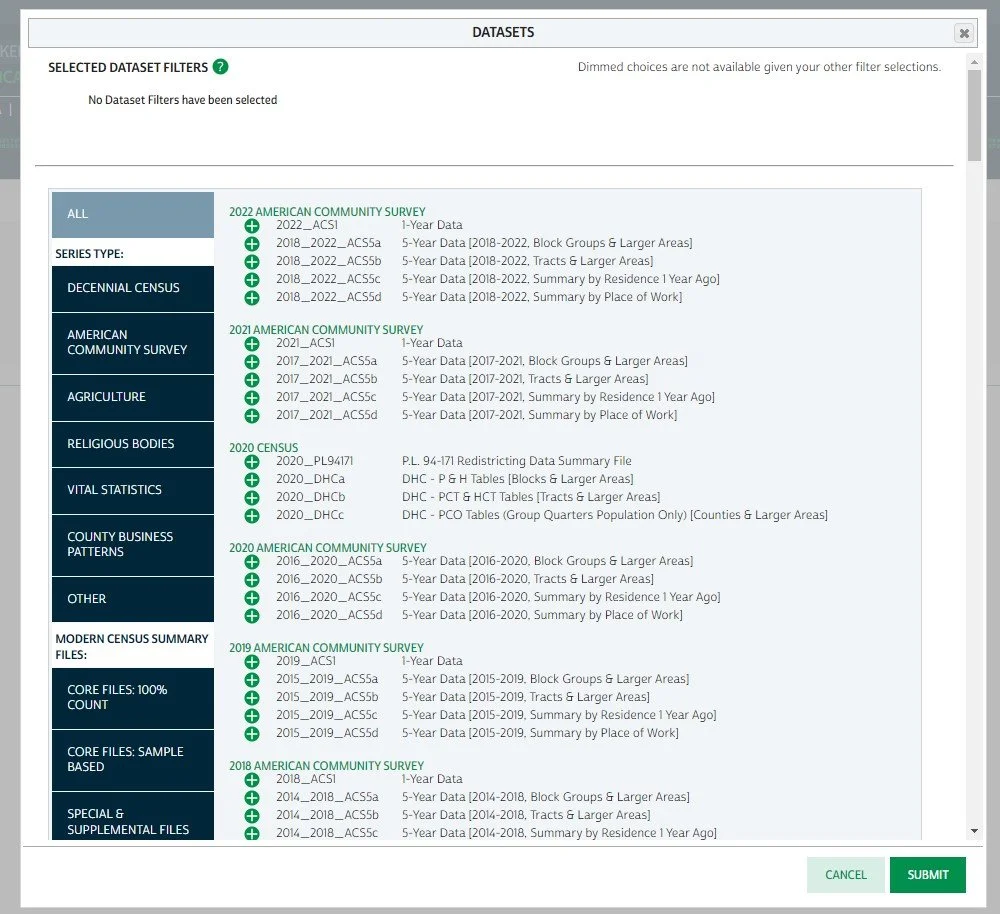Add 2014_2018_ACS5a using the plus icon
Image resolution: width=1000 pixels, height=914 pixels.
pyautogui.click(x=252, y=798)
